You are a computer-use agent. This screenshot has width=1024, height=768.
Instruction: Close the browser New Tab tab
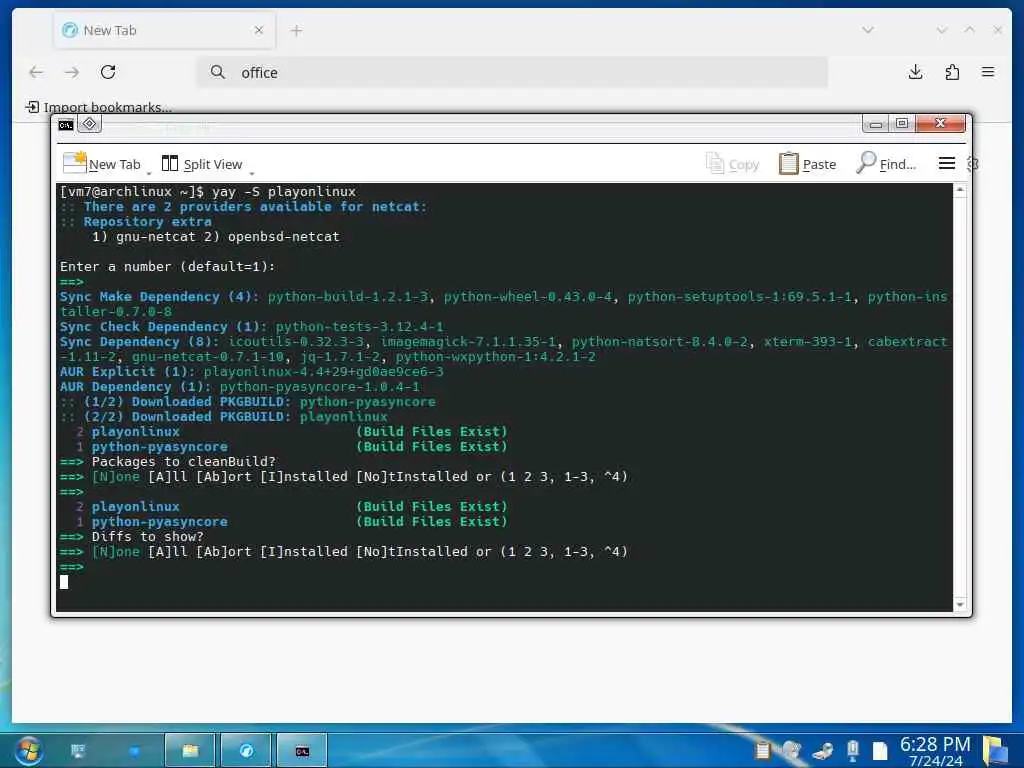[x=259, y=30]
